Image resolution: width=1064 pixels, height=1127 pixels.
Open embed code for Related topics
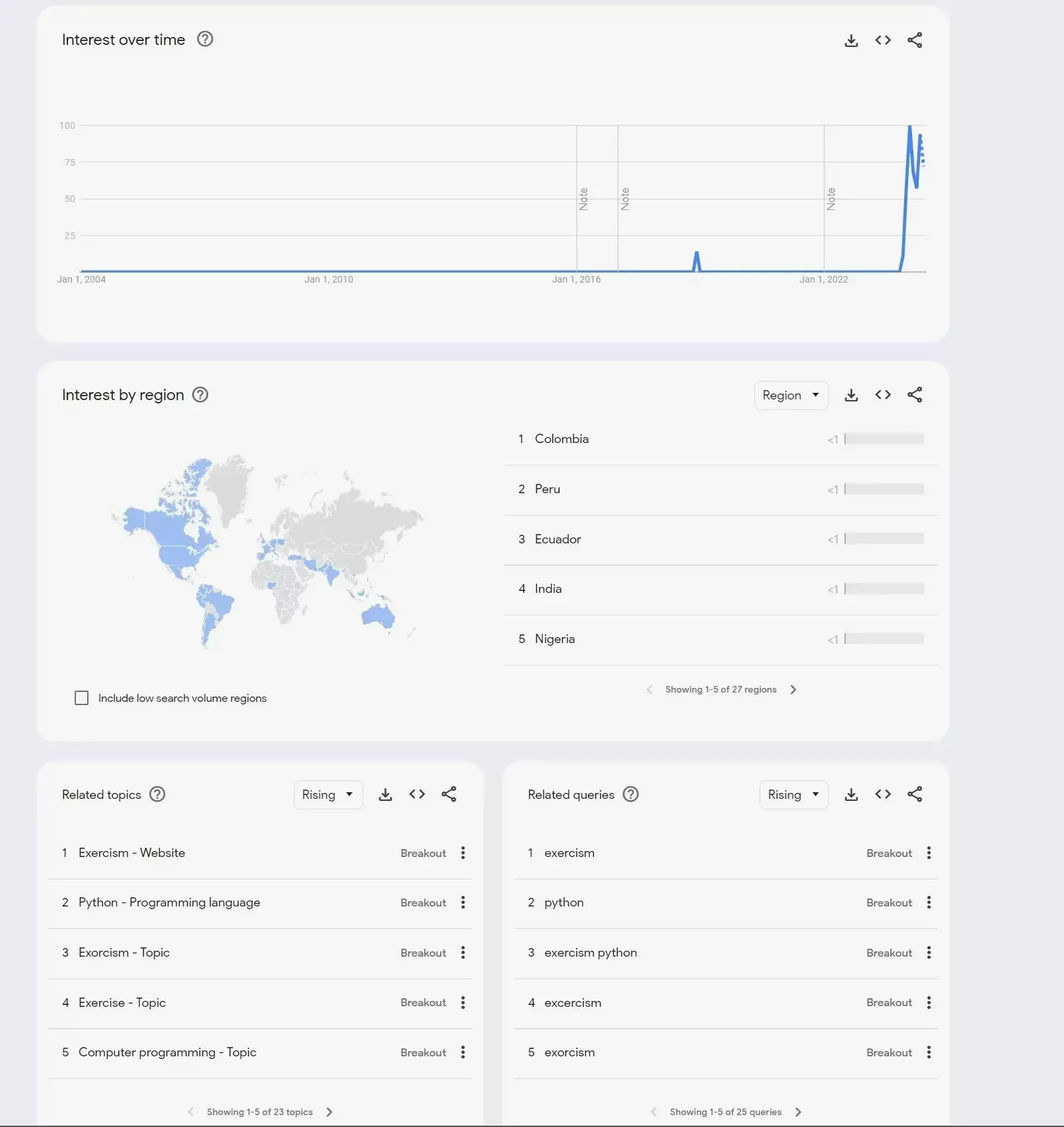click(417, 794)
